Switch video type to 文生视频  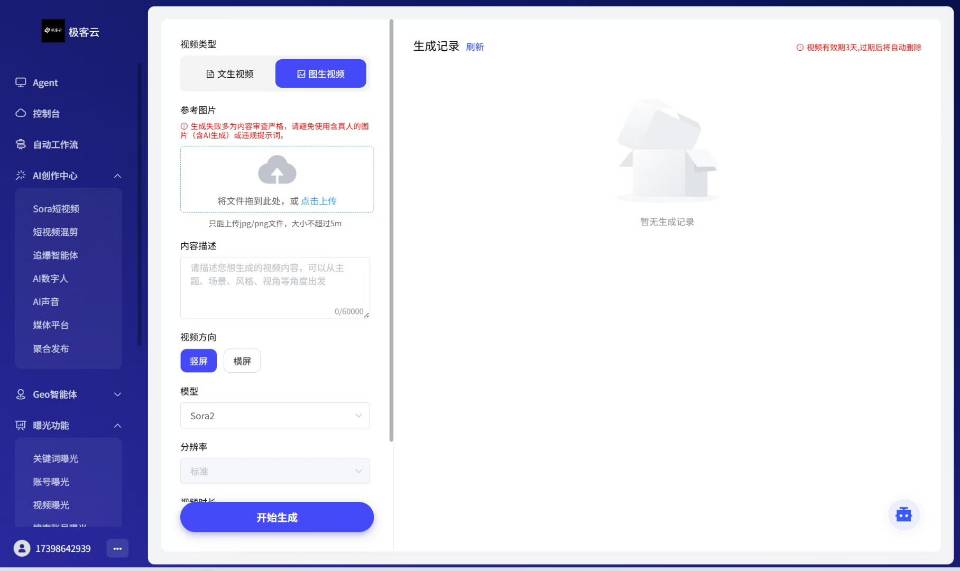point(229,74)
